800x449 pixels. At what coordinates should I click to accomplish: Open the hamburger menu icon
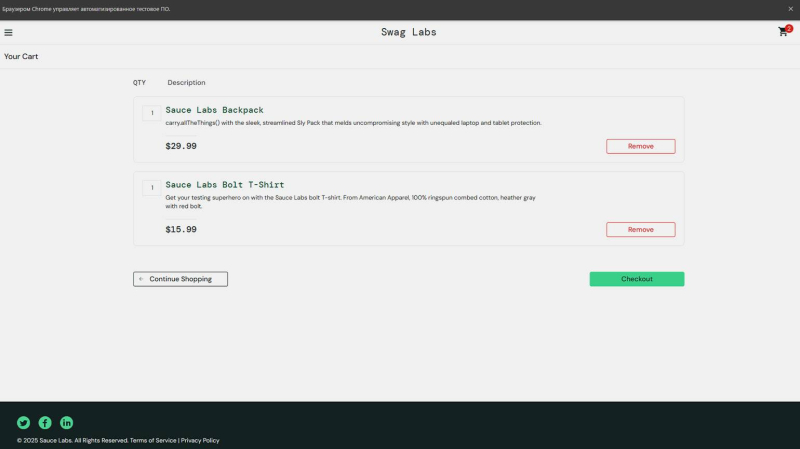point(8,33)
